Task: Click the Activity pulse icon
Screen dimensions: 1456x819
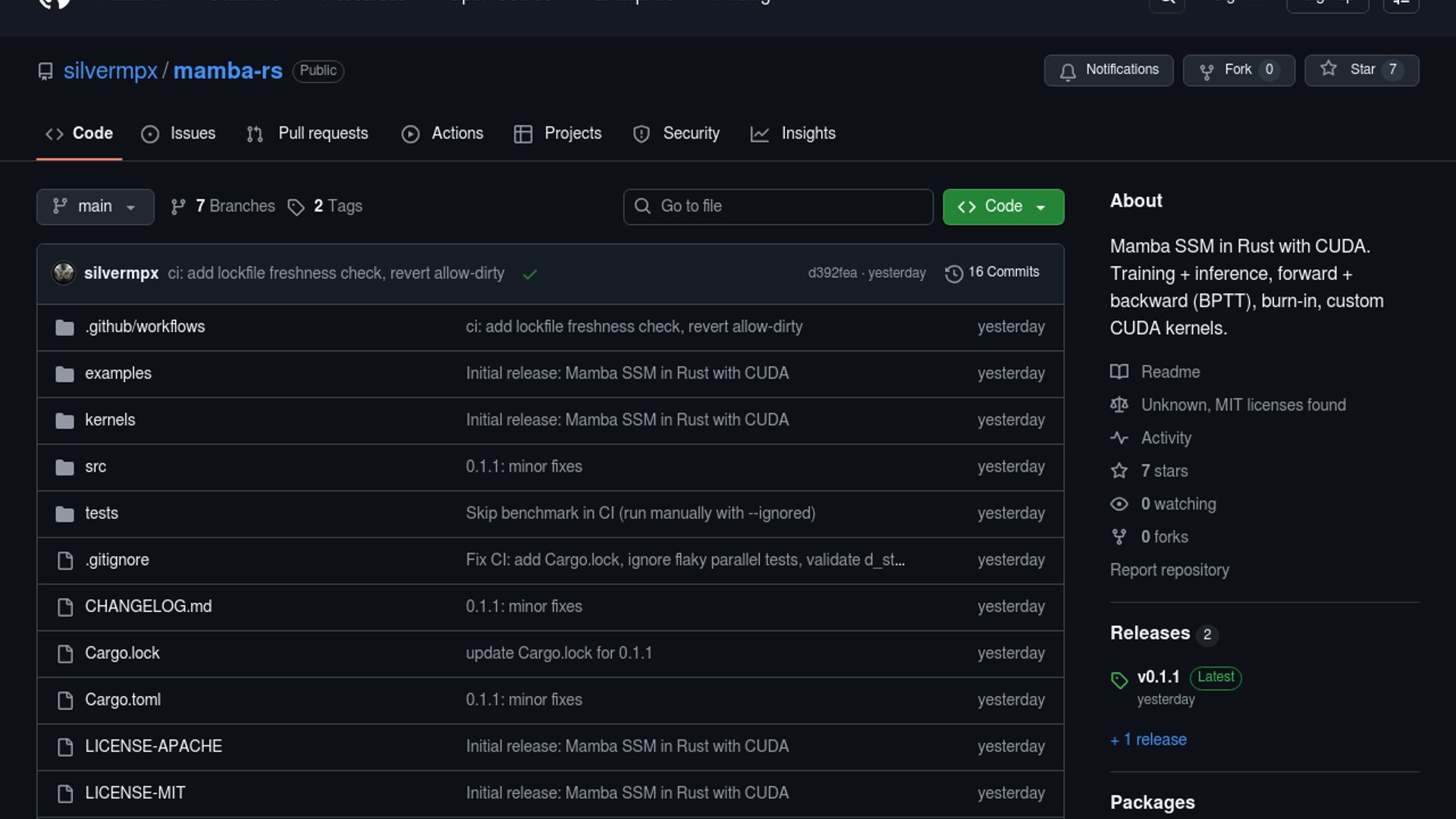Action: click(1119, 438)
